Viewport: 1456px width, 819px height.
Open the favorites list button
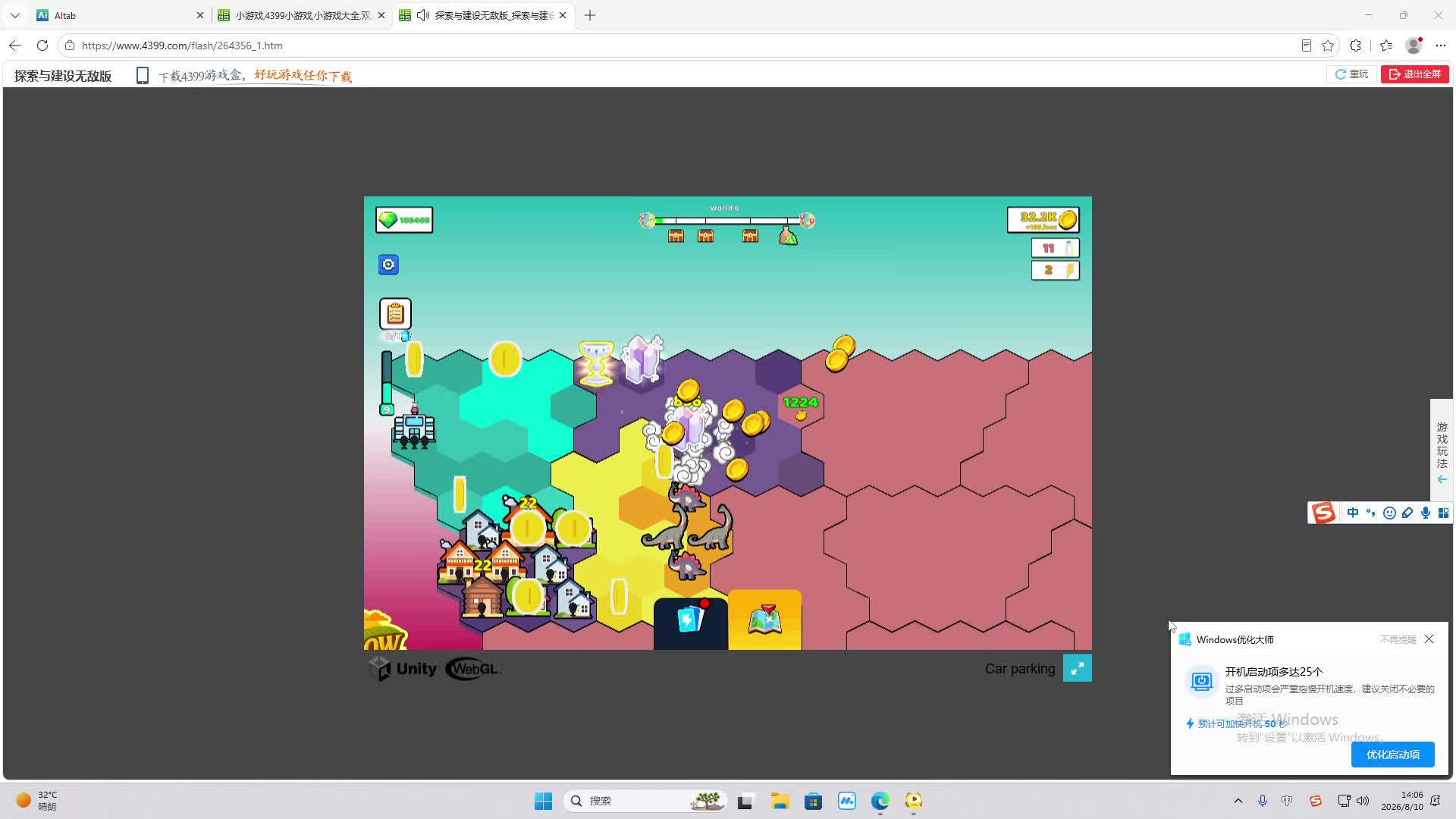[x=1386, y=45]
